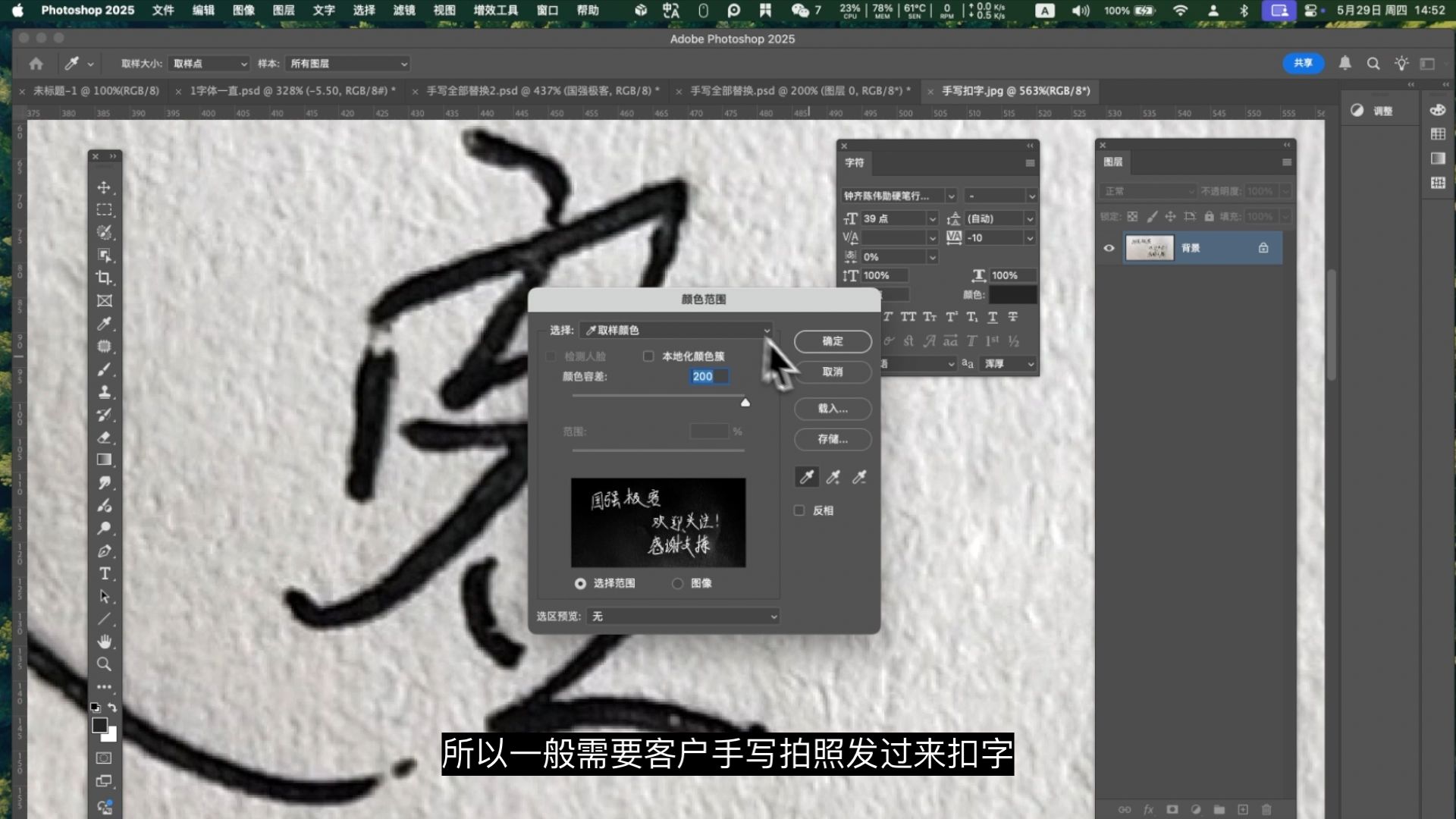Toggle Quick Mask mode icon
Image resolution: width=1456 pixels, height=819 pixels.
point(104,758)
